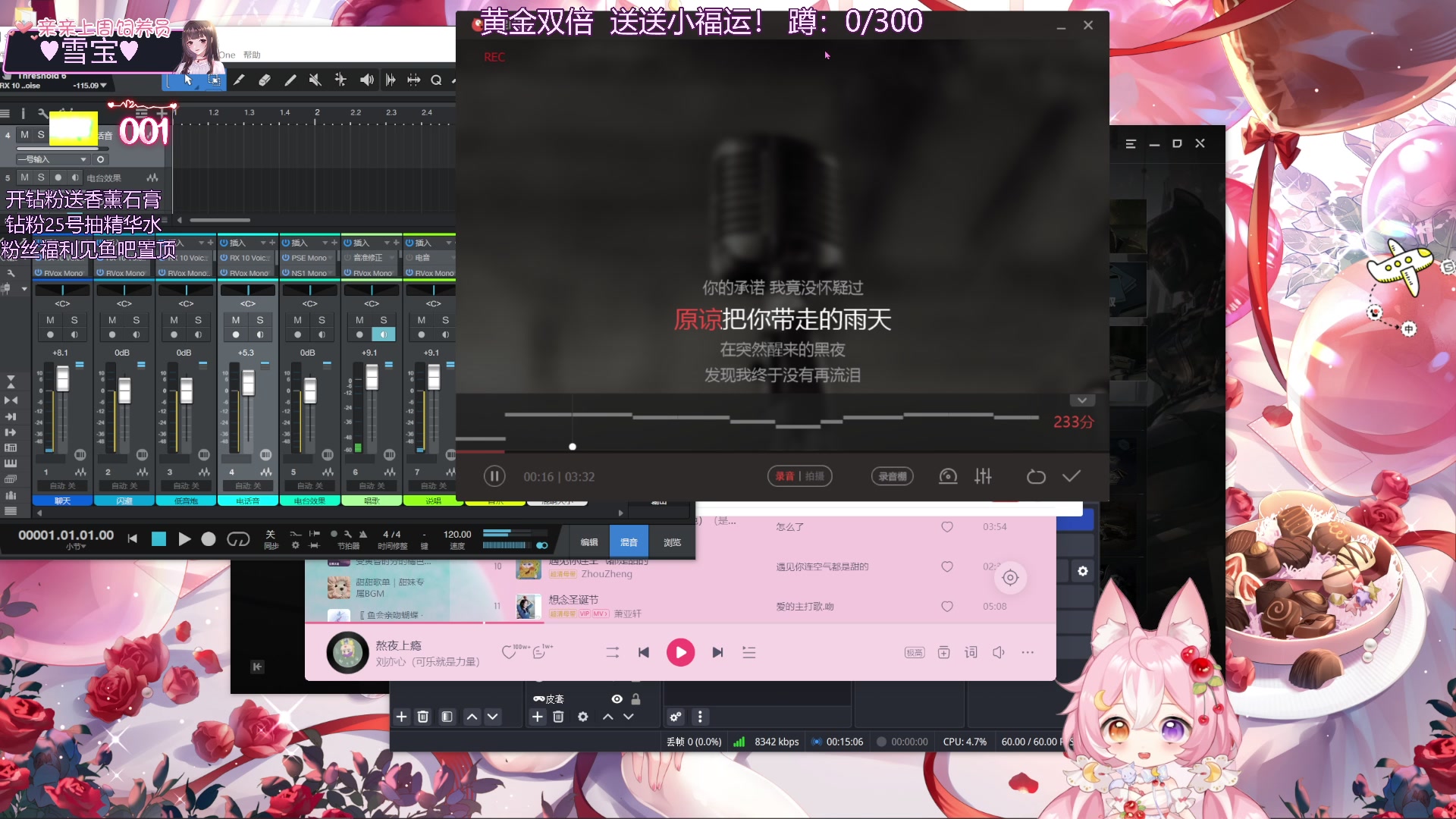Mute mixer channel 1 聊天
The height and width of the screenshot is (819, 1456).
pyautogui.click(x=50, y=320)
